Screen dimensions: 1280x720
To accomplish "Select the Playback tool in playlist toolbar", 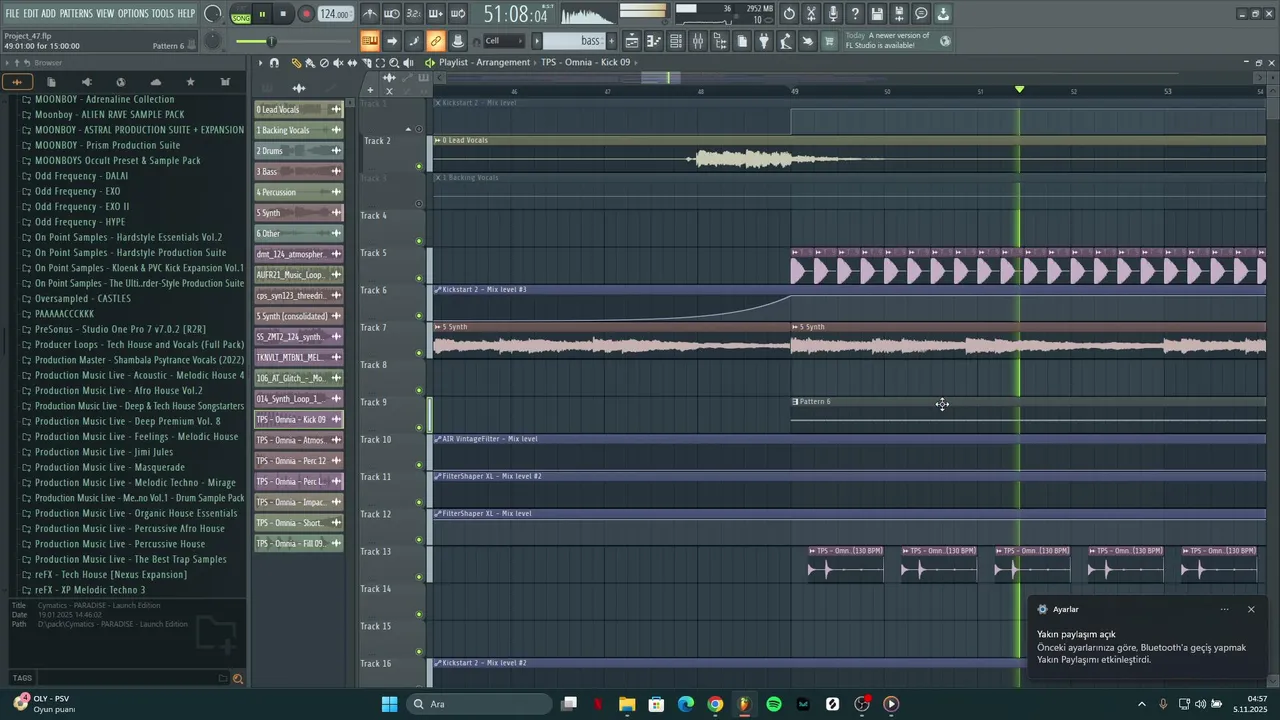I will (408, 63).
